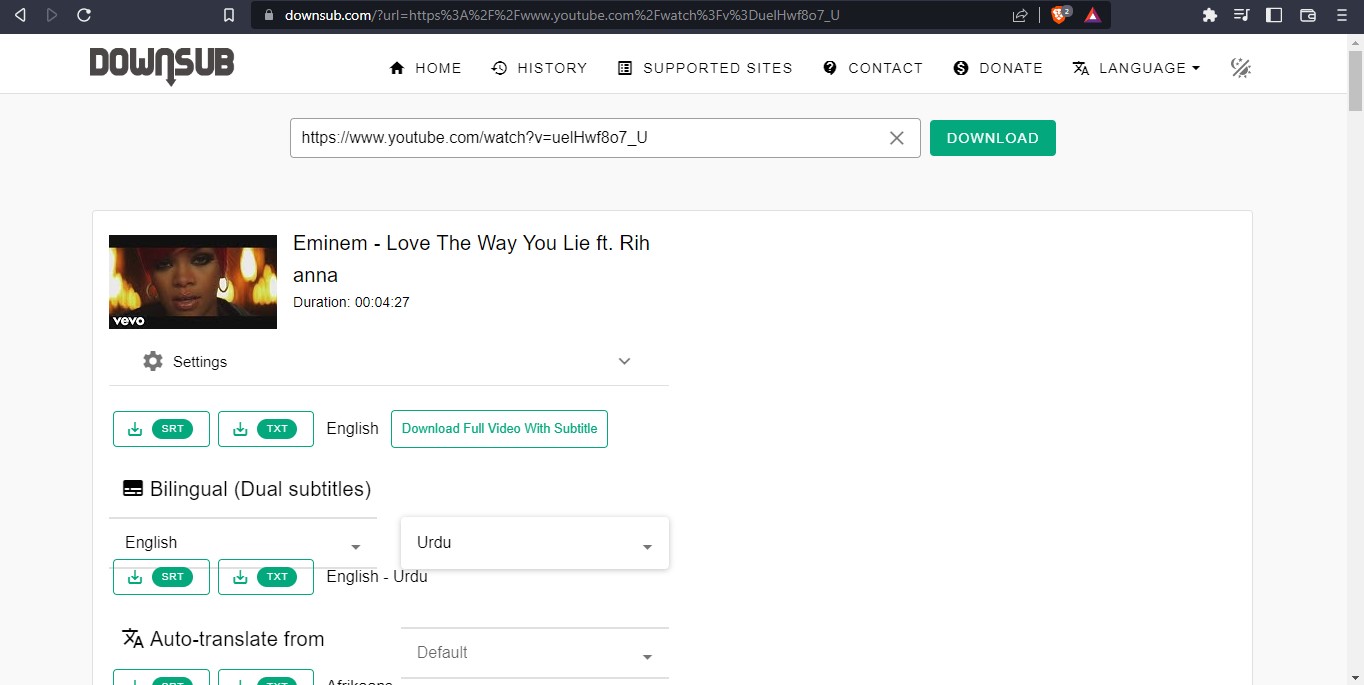Screen dimensions: 1364x685
Task: Go to Supported Sites page
Action: (x=705, y=68)
